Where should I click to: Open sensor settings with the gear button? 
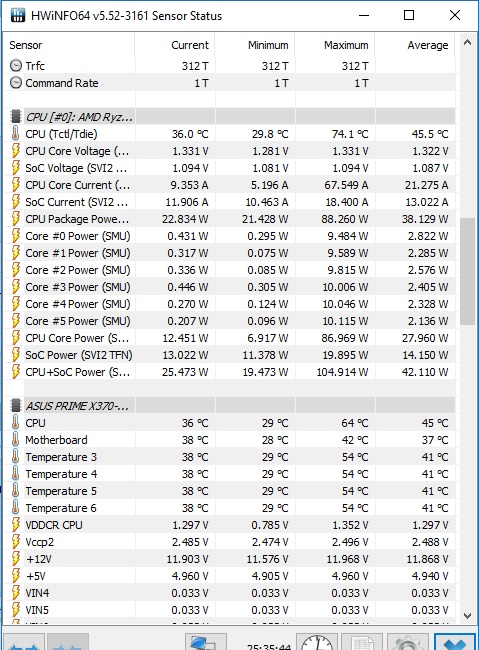point(407,643)
